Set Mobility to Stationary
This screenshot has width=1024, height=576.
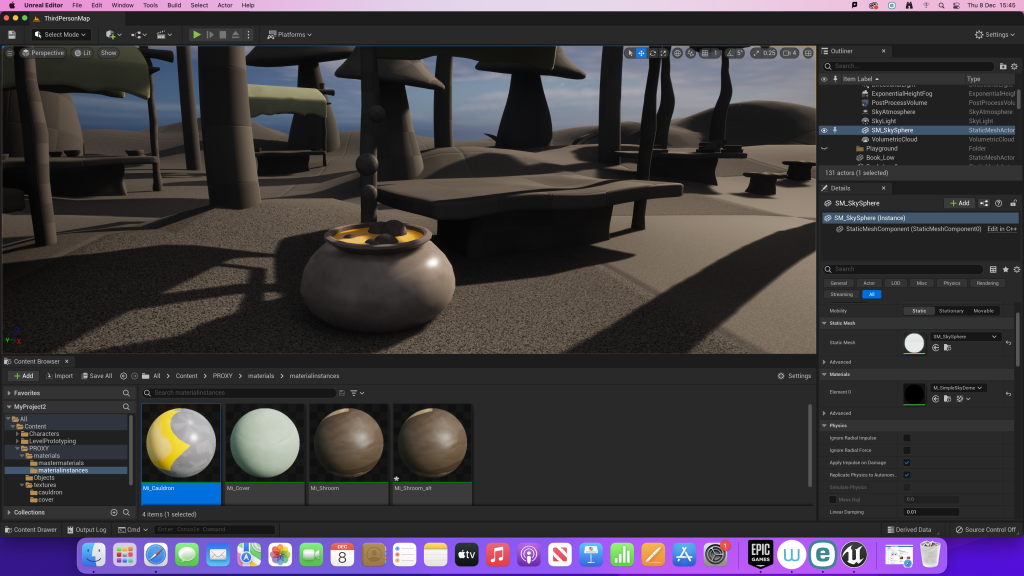click(951, 311)
